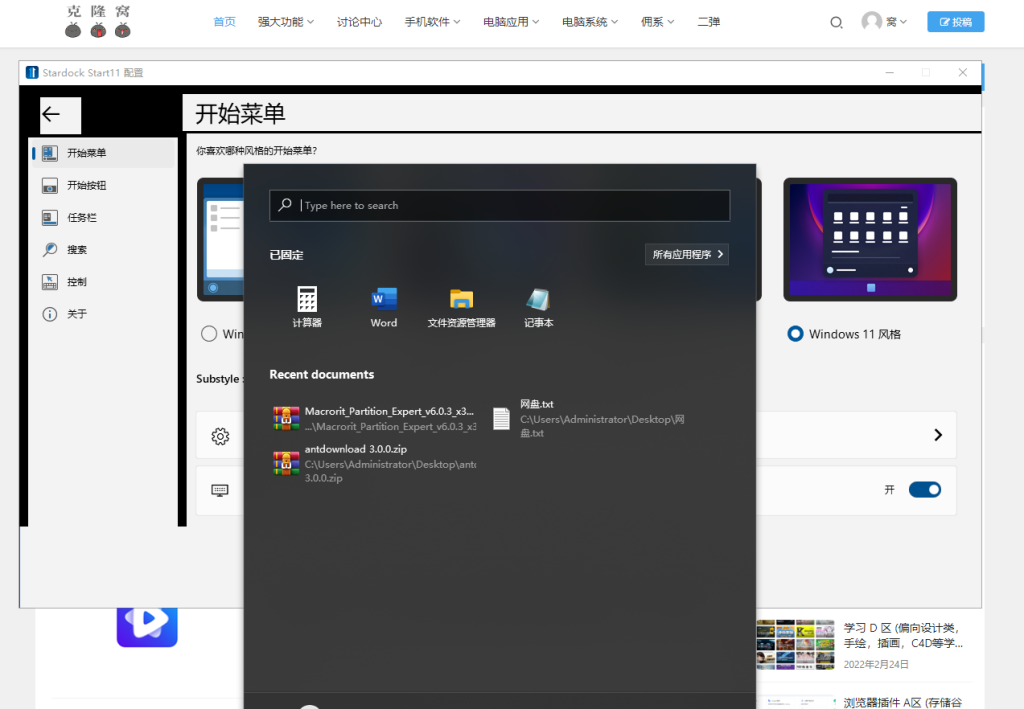This screenshot has height=709, width=1024.
Task: Click the blue play app icon
Action: (147, 627)
